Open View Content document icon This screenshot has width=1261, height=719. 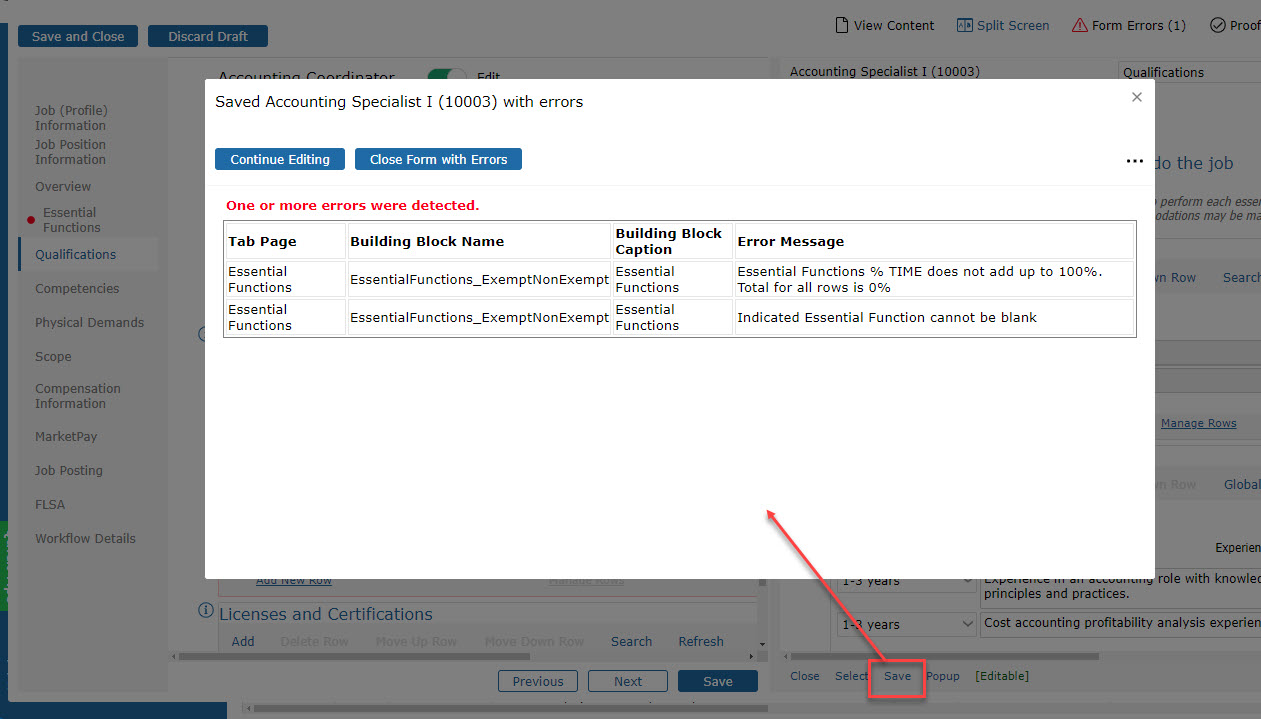(x=843, y=25)
